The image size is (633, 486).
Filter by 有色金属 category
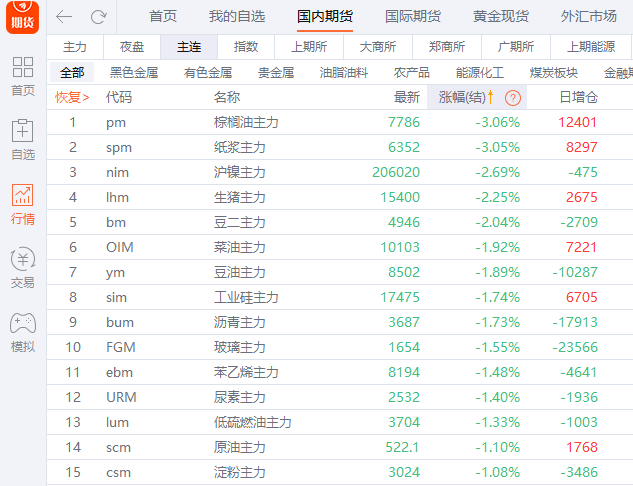coord(208,72)
